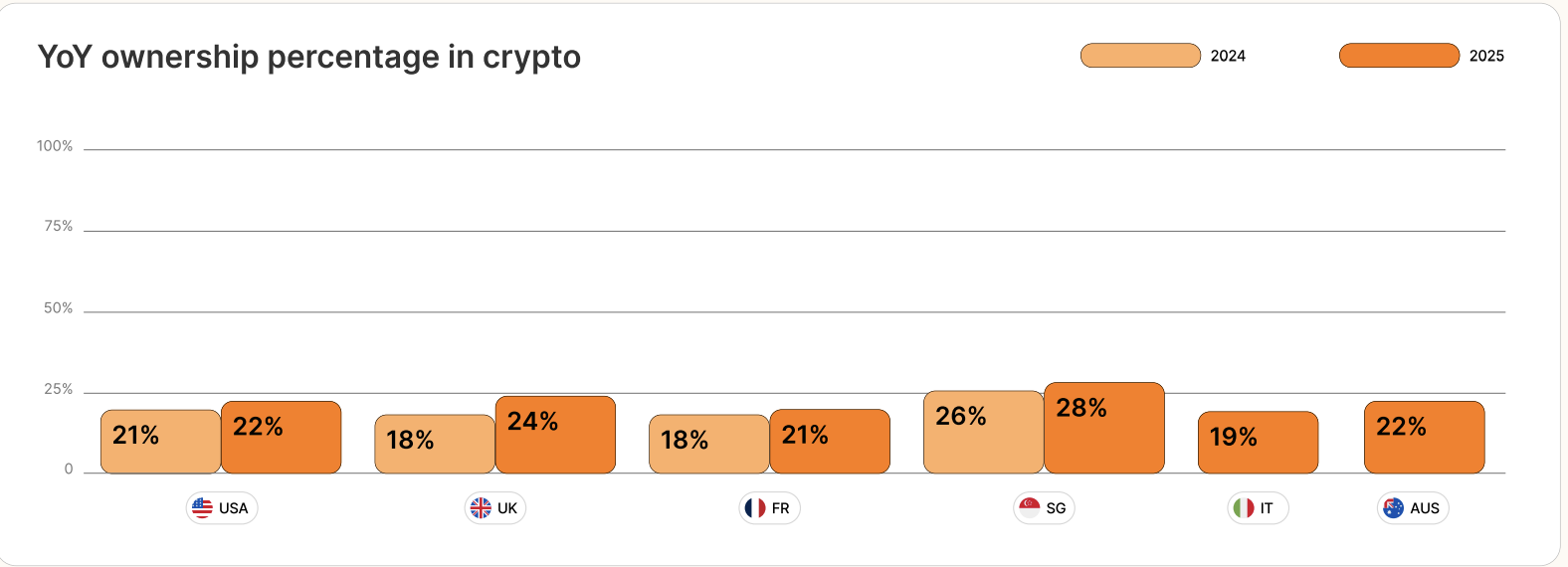Select the USA 2025 bar showing 22%
The width and height of the screenshot is (1568, 567).
(x=281, y=438)
